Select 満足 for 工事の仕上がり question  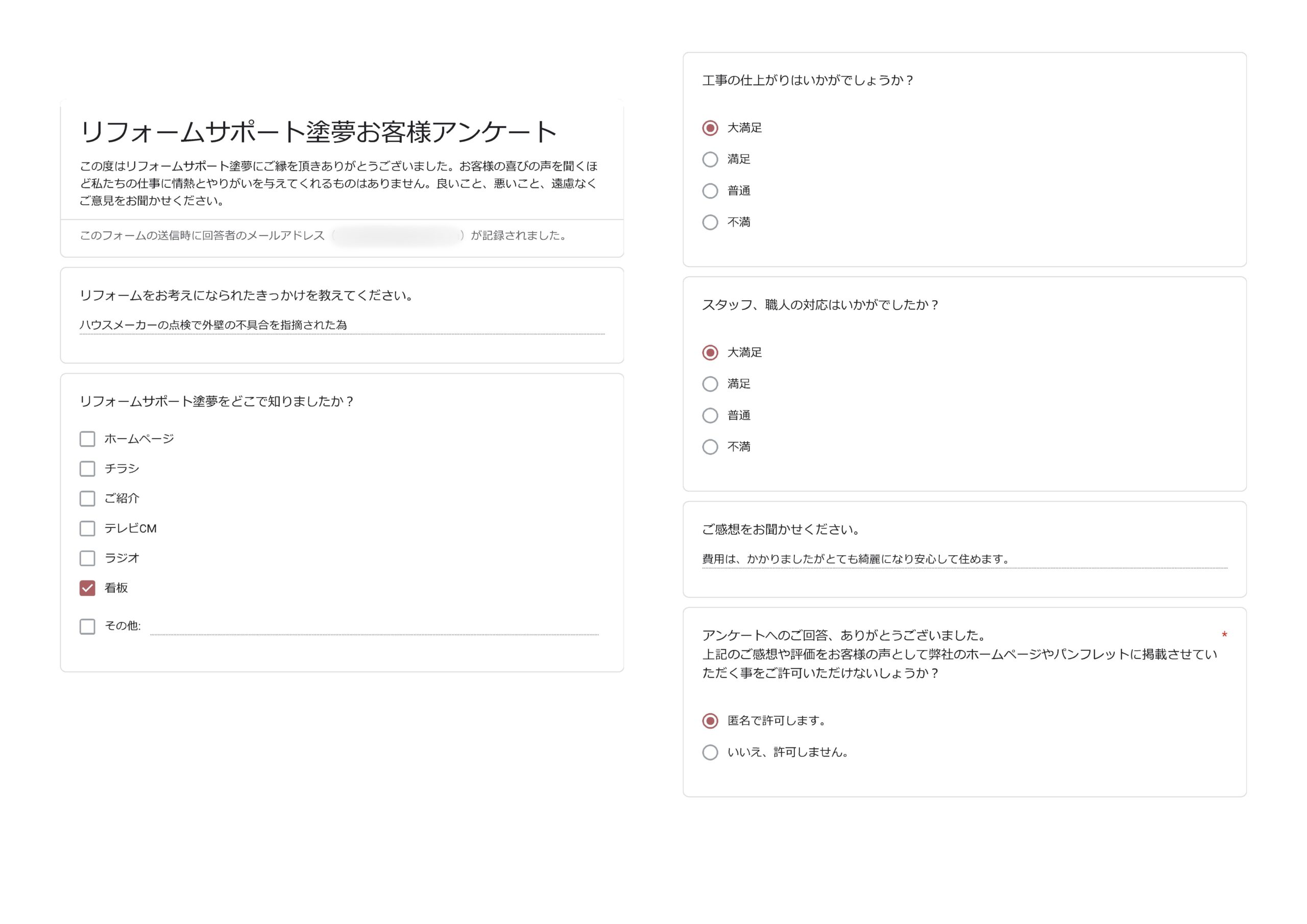click(x=710, y=159)
